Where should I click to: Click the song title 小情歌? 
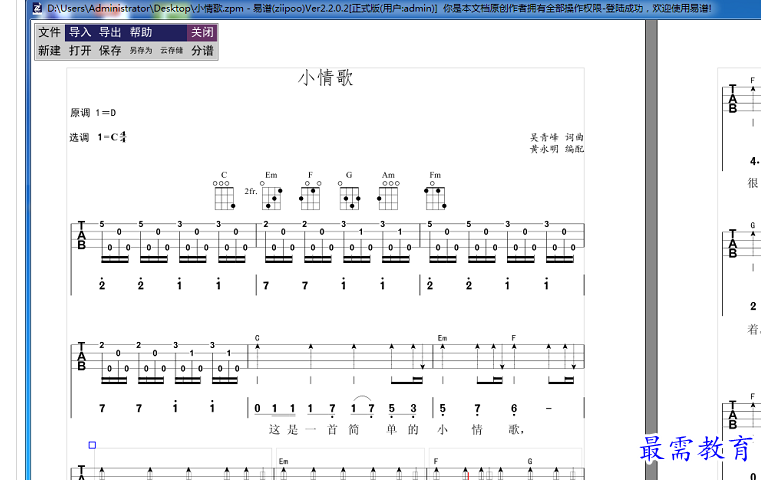(326, 78)
